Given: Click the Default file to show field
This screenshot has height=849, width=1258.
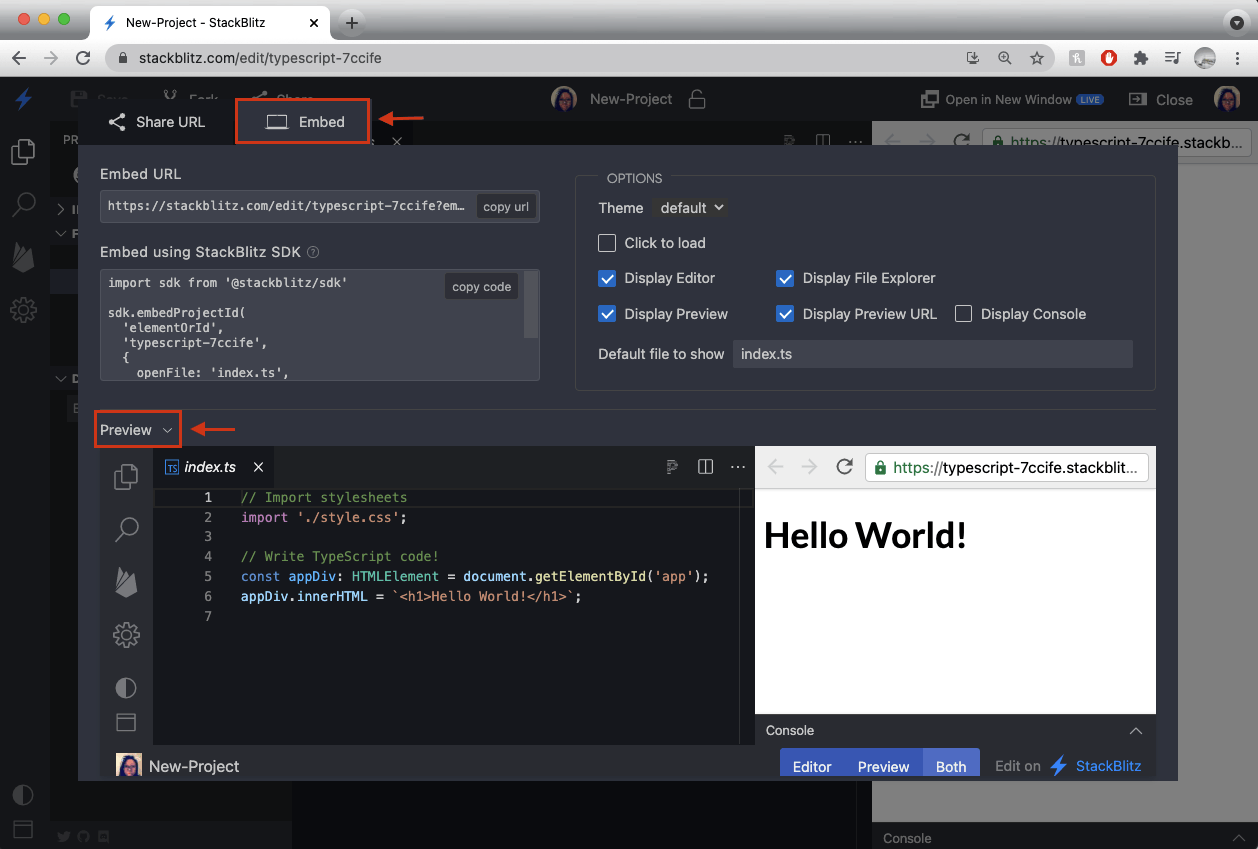Looking at the screenshot, I should coord(932,354).
